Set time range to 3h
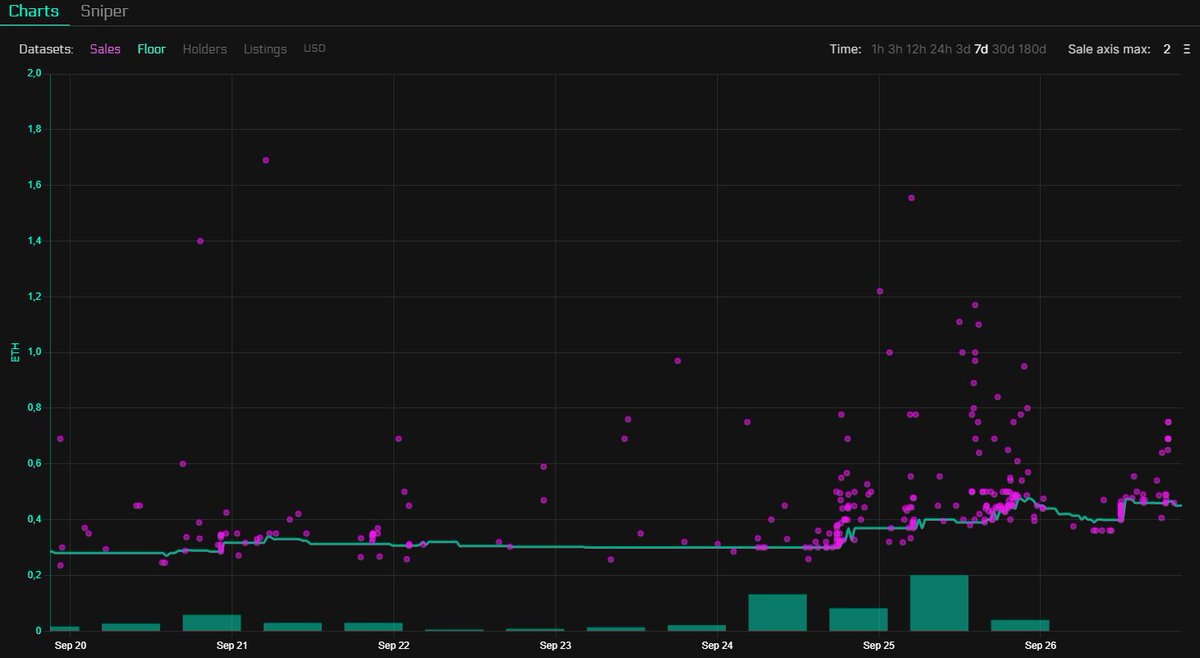The width and height of the screenshot is (1200, 658). (895, 49)
